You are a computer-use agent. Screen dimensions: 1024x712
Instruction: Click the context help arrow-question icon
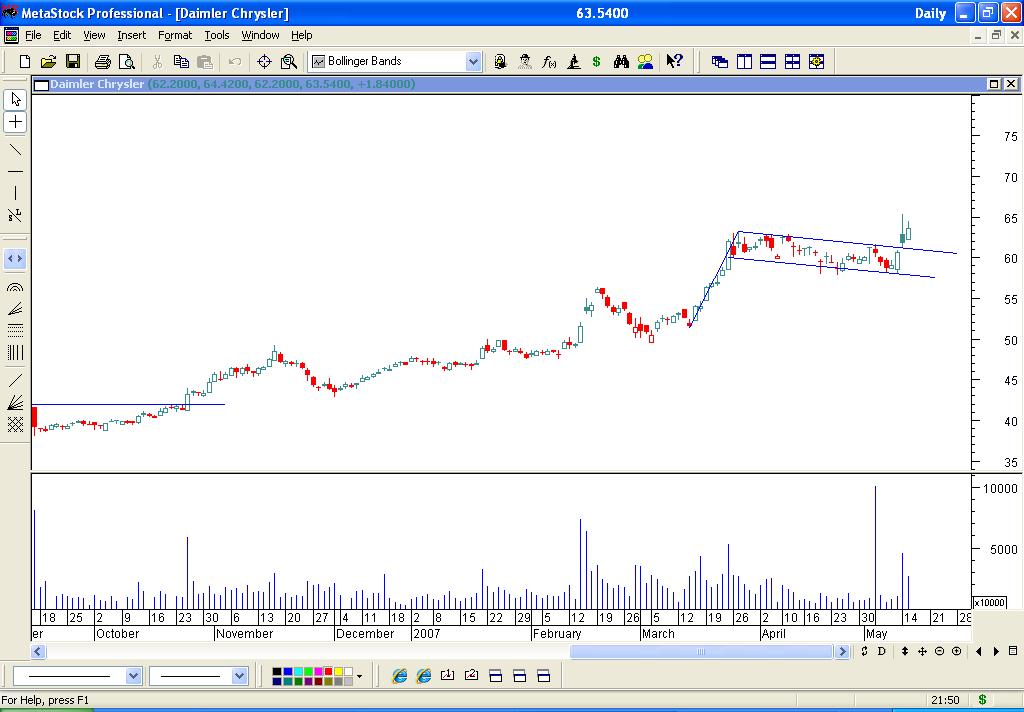pos(675,61)
